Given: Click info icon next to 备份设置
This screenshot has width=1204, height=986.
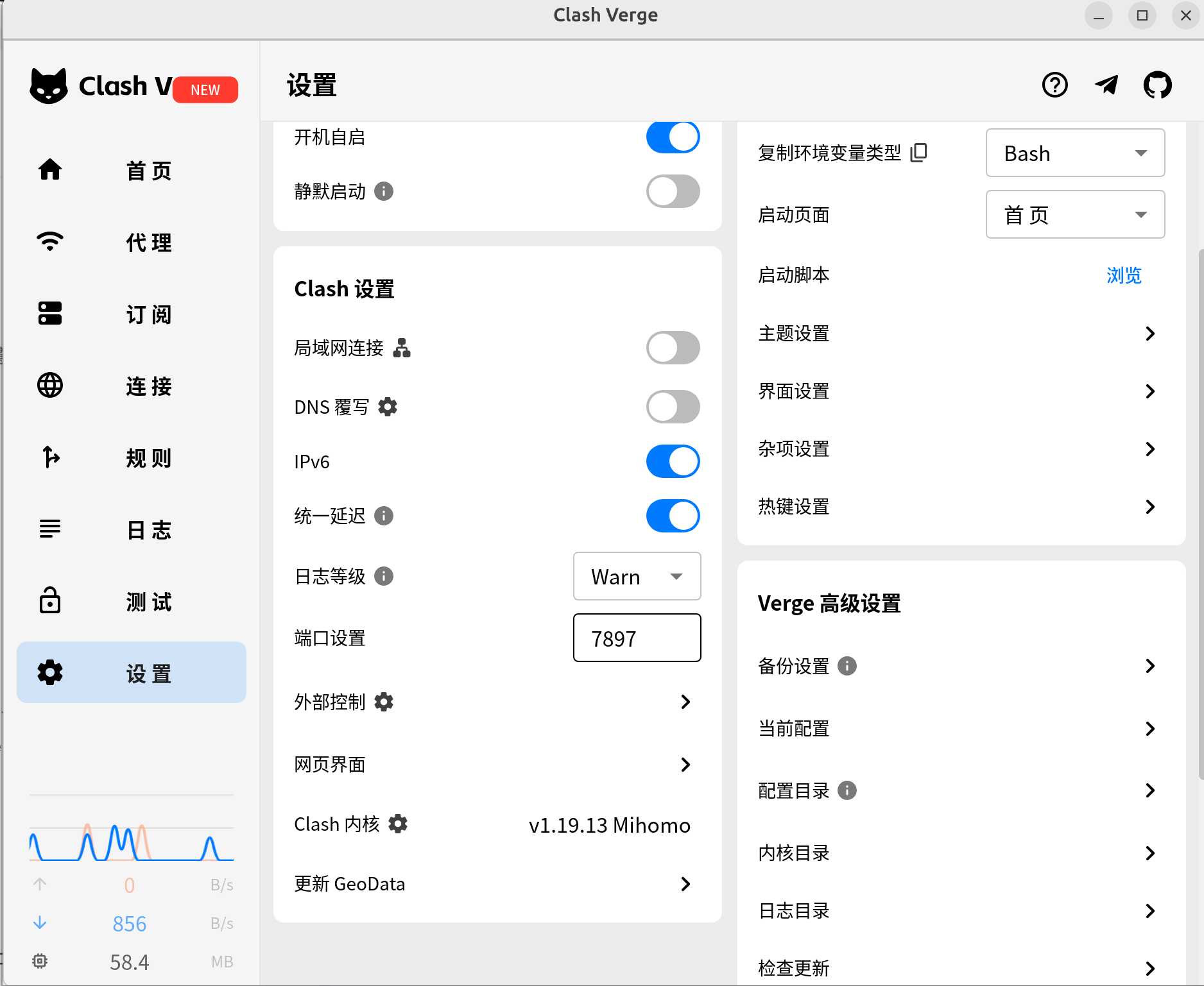Looking at the screenshot, I should (847, 666).
